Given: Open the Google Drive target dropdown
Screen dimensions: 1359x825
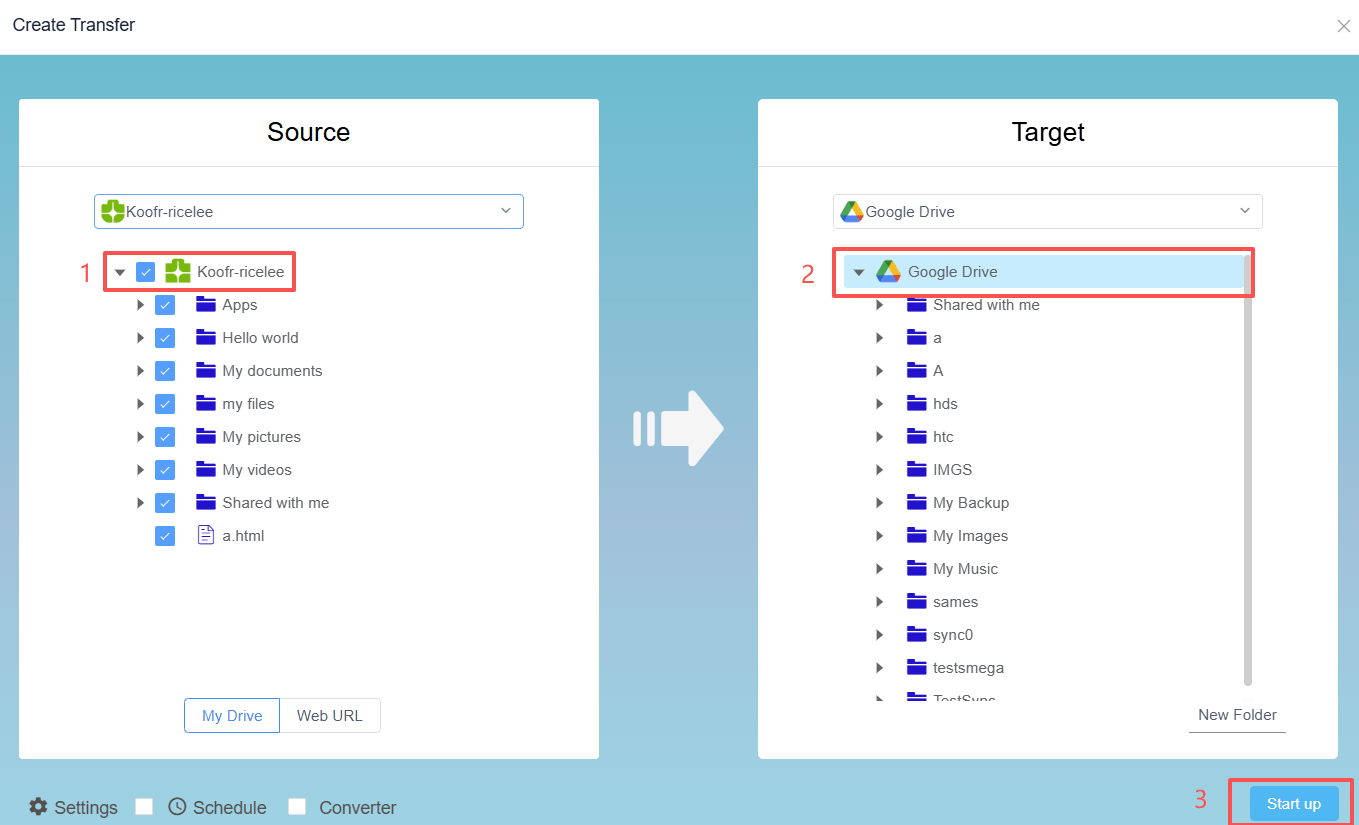Looking at the screenshot, I should tap(1048, 211).
